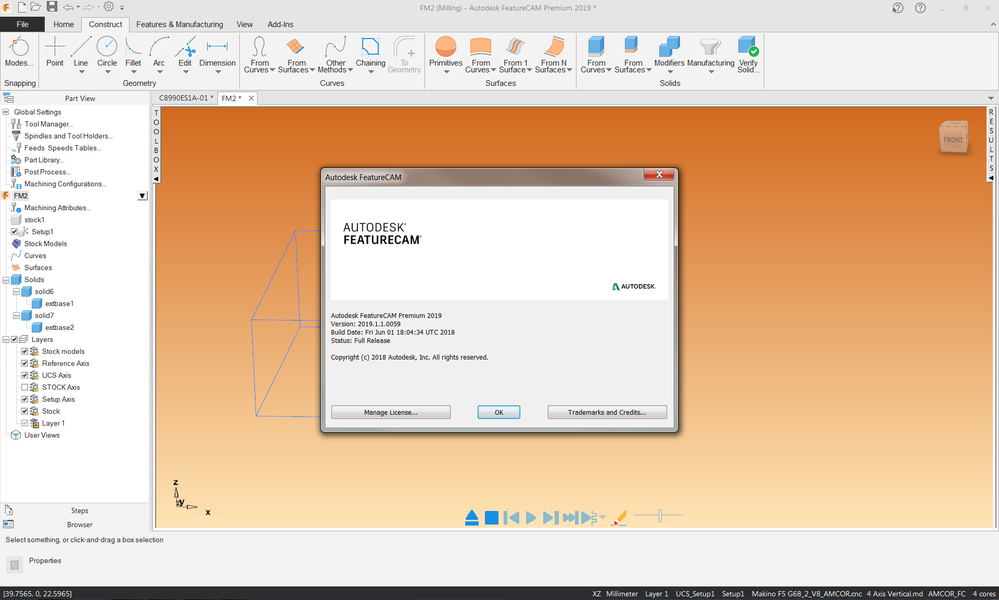999x600 pixels.
Task: Click the clear simulation brush icon
Action: pyautogui.click(x=619, y=518)
